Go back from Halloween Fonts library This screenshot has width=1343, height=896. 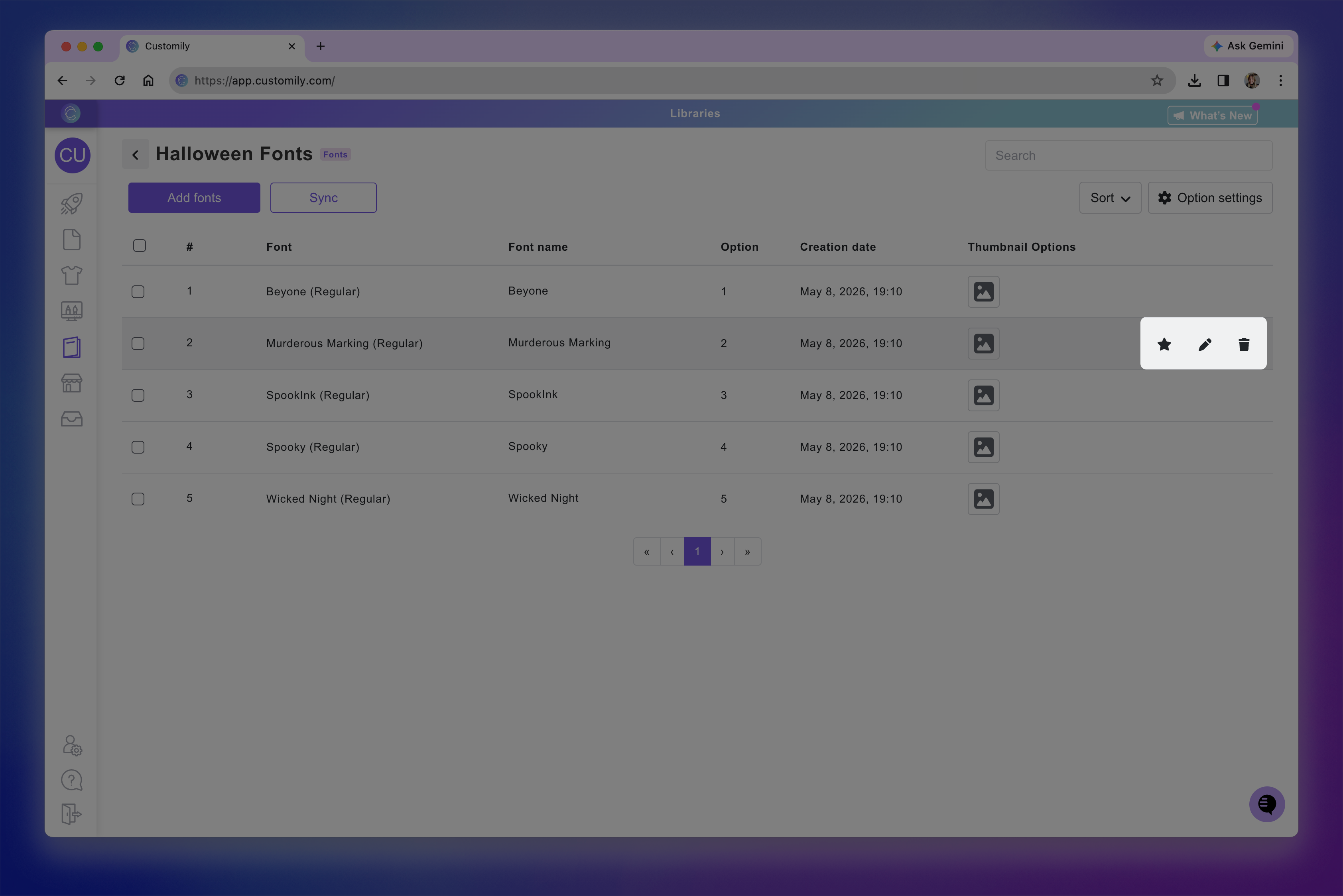coord(136,154)
